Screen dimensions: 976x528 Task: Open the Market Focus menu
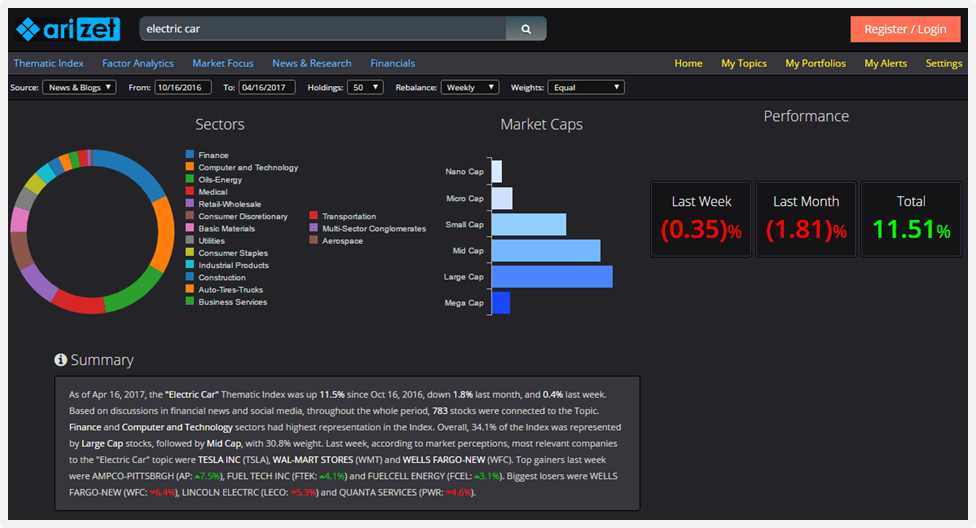[223, 64]
